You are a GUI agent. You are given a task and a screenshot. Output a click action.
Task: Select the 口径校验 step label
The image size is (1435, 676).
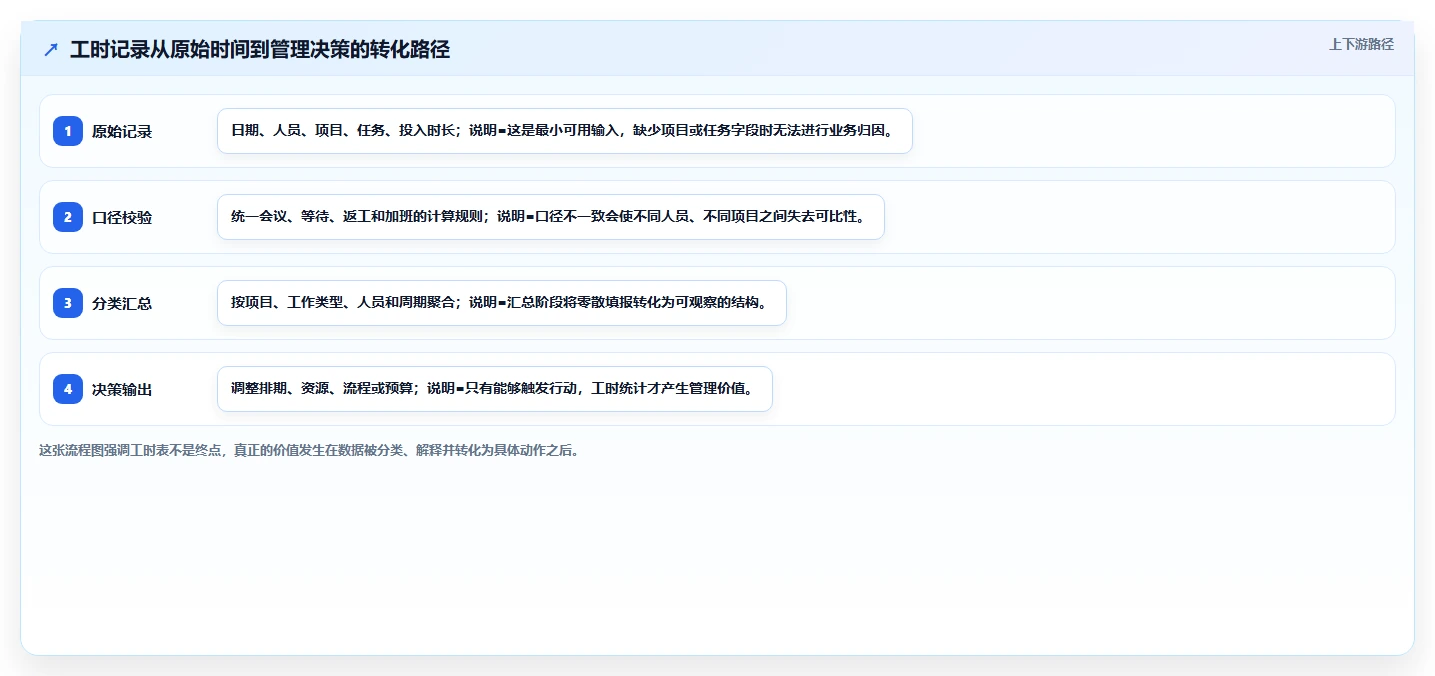click(x=122, y=217)
